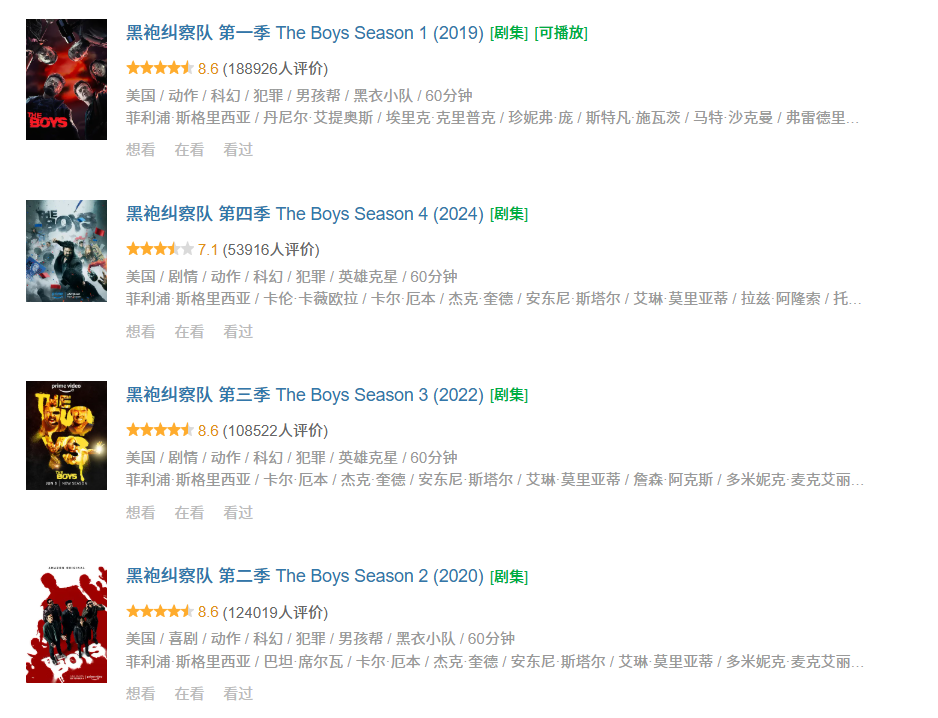Click the green 可播放 tag for Season 1
Image resolution: width=938 pixels, height=718 pixels.
click(x=561, y=33)
